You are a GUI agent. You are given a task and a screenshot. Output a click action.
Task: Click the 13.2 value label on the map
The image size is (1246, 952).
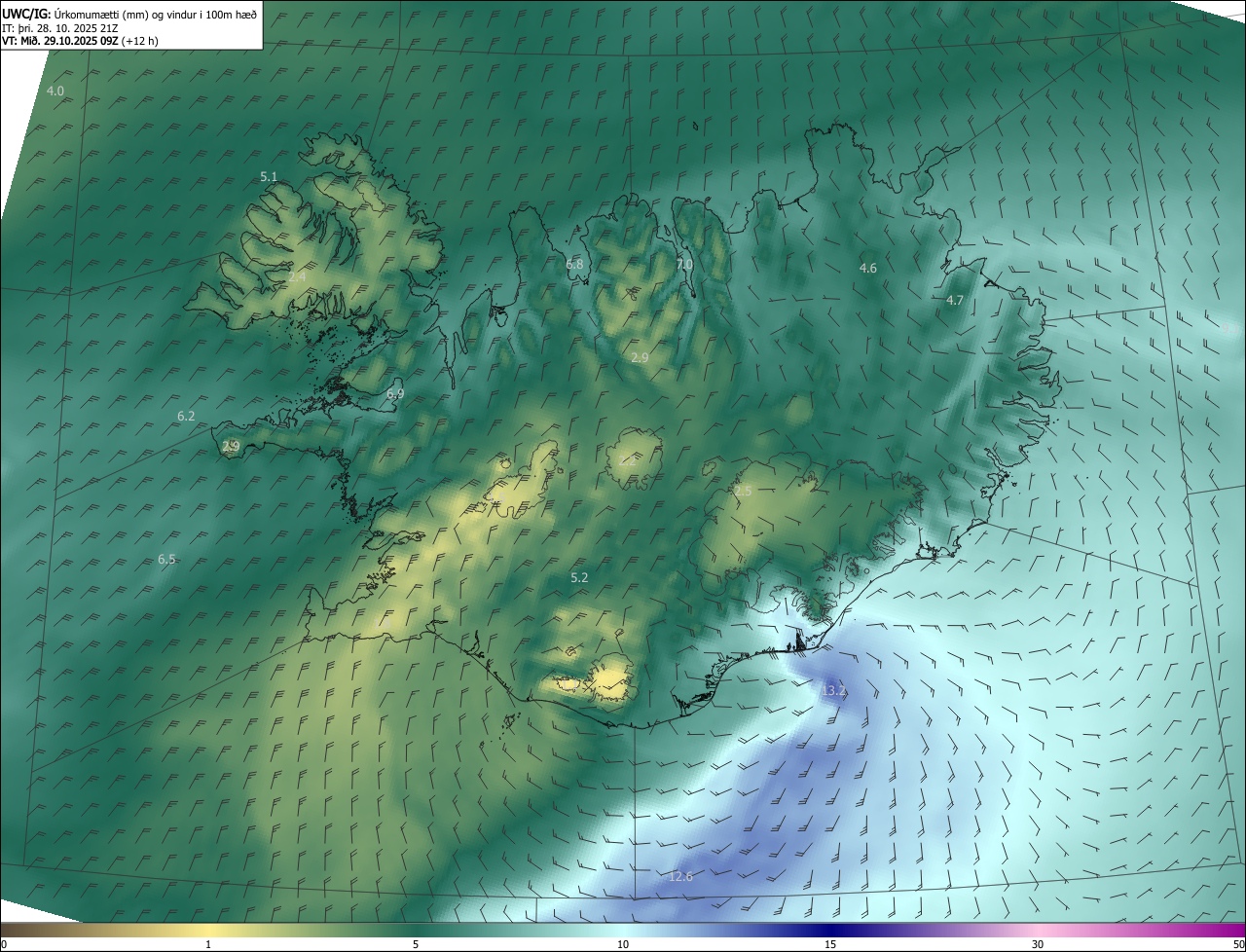(x=834, y=690)
